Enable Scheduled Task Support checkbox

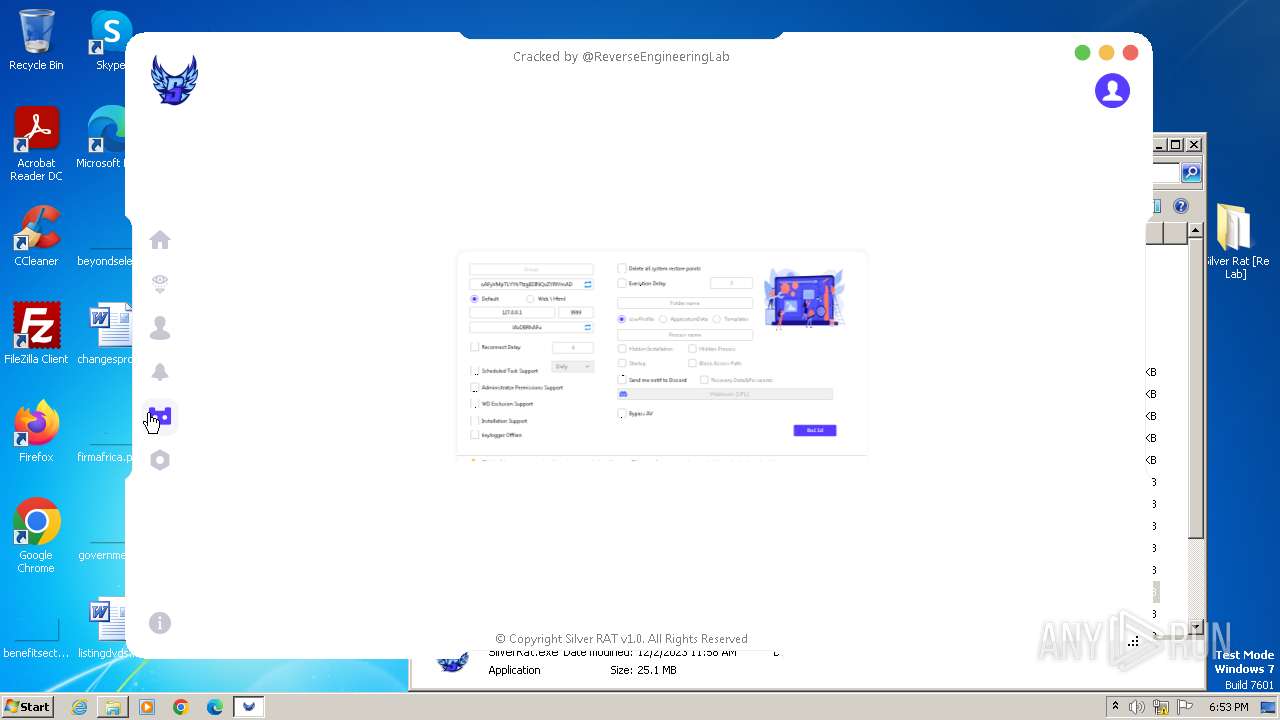[x=475, y=371]
